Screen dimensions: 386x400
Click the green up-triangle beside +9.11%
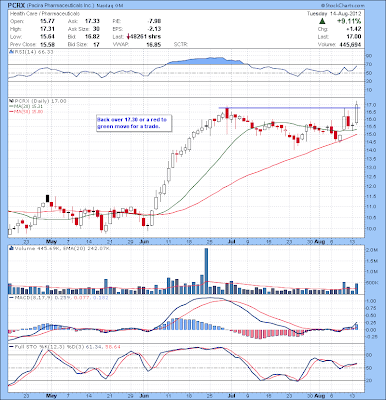[x=322, y=21]
